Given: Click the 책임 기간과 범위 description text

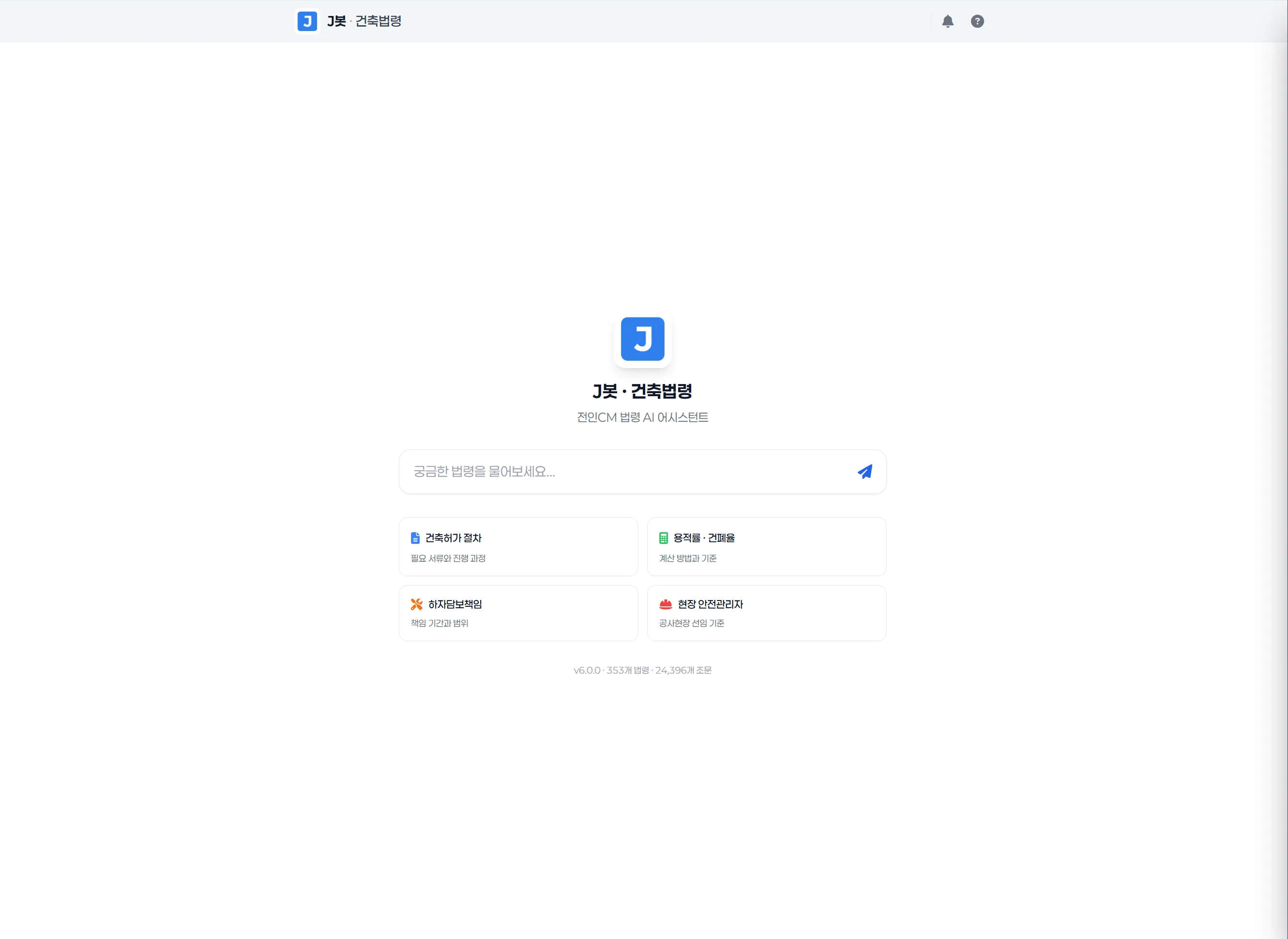Looking at the screenshot, I should [x=439, y=624].
